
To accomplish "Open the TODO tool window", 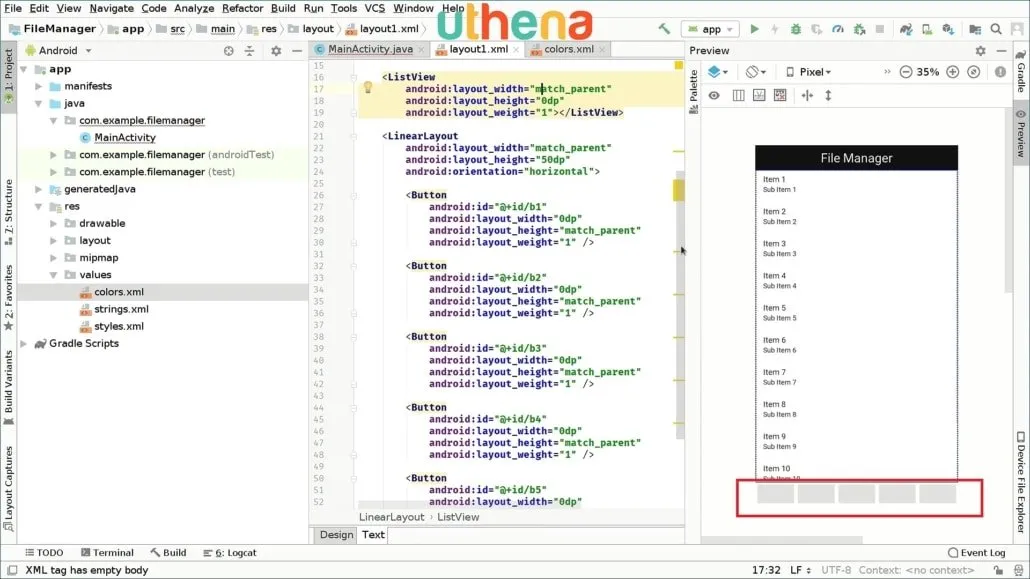I will [x=44, y=553].
